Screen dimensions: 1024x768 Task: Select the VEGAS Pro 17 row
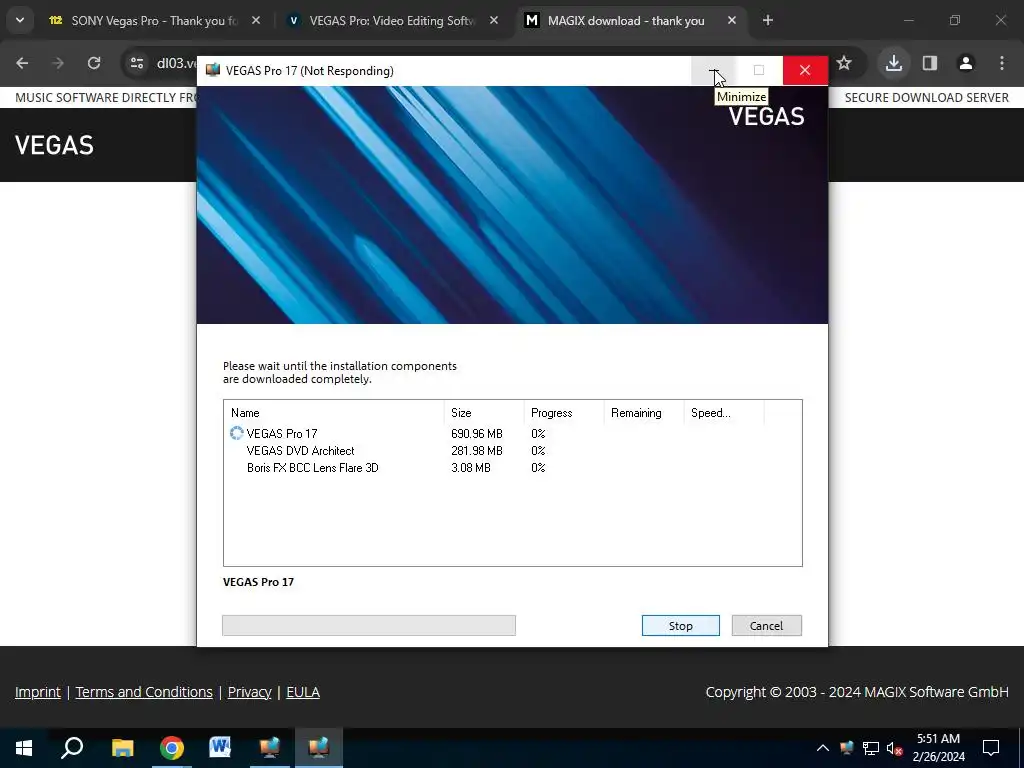click(x=513, y=434)
